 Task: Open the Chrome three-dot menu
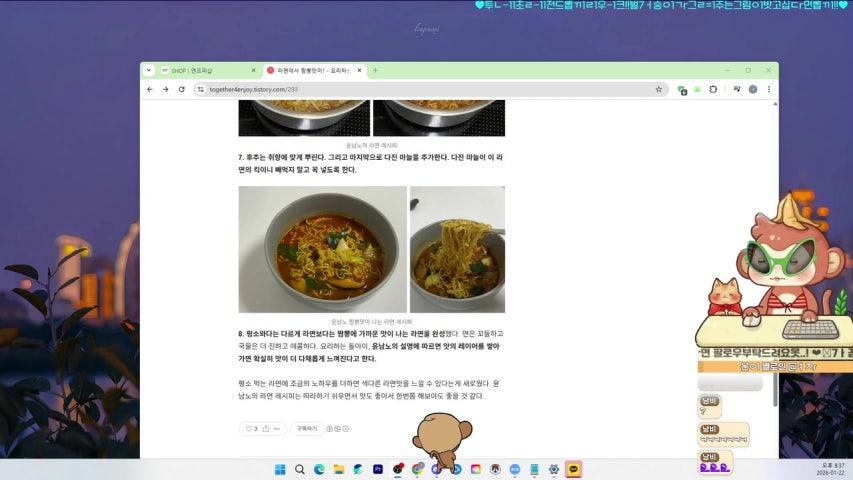[x=769, y=89]
